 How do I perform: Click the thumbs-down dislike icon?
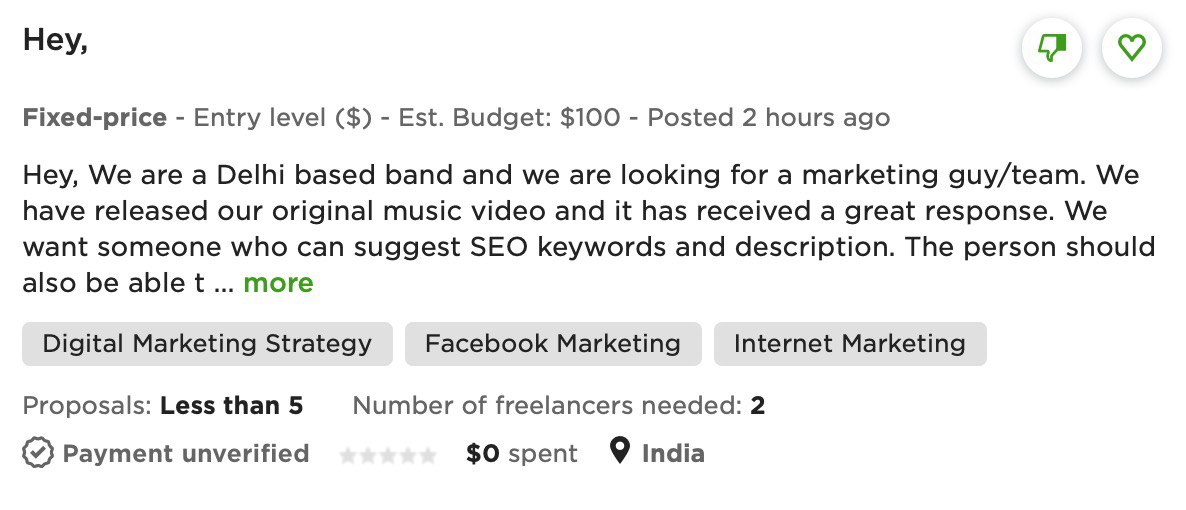coord(1052,48)
